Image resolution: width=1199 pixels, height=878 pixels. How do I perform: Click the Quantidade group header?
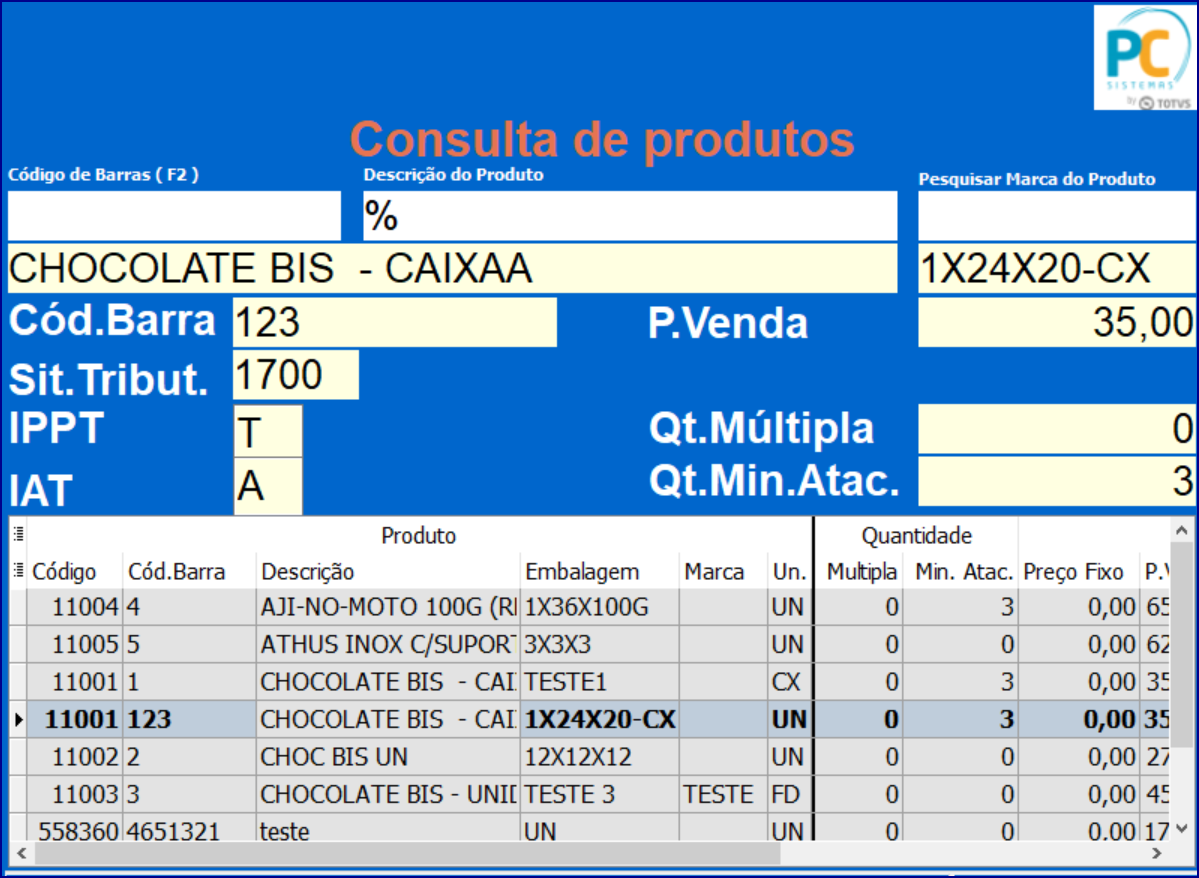pyautogui.click(x=916, y=535)
